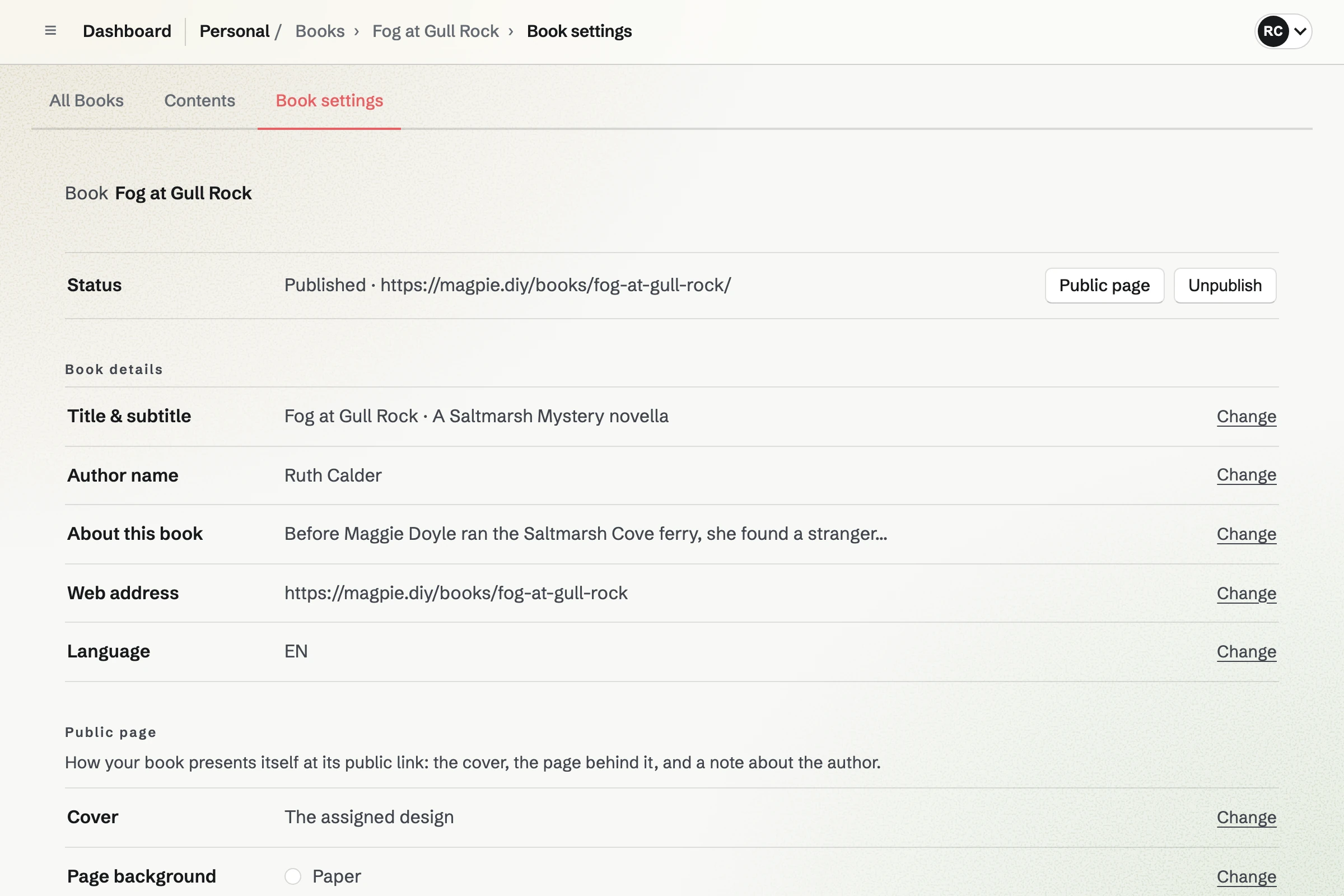This screenshot has width=1344, height=896.
Task: Click the Public page button
Action: pos(1104,285)
